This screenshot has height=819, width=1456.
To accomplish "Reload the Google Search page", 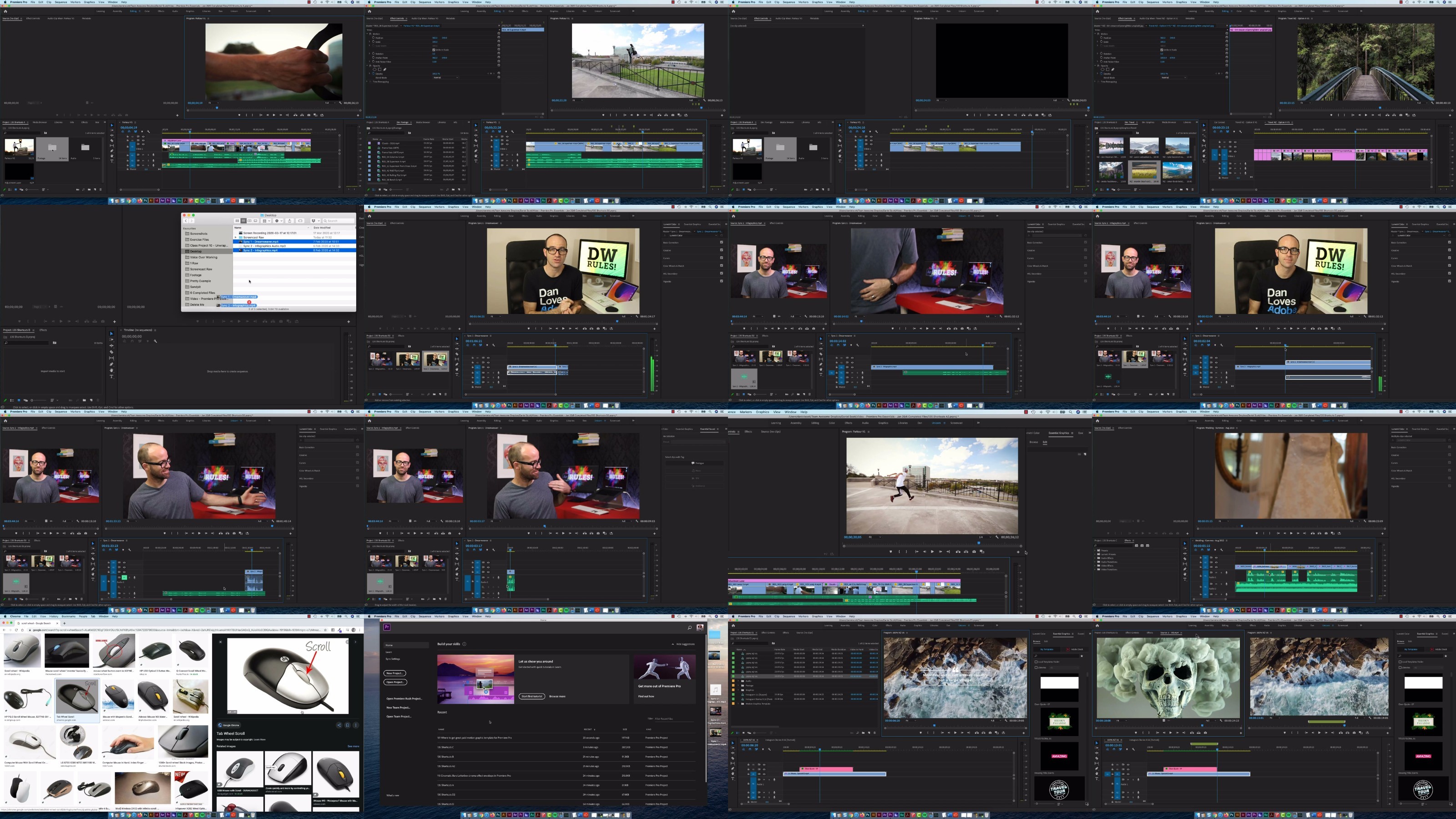I will pos(16,630).
